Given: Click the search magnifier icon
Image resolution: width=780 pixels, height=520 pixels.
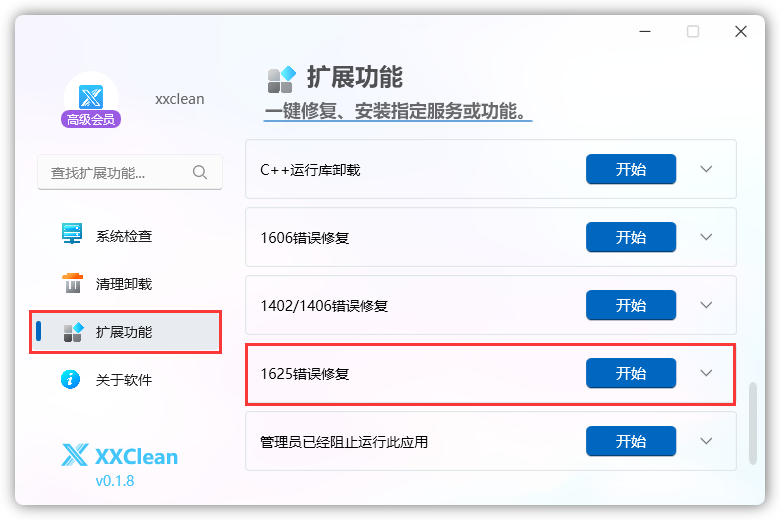Looking at the screenshot, I should coord(200,172).
